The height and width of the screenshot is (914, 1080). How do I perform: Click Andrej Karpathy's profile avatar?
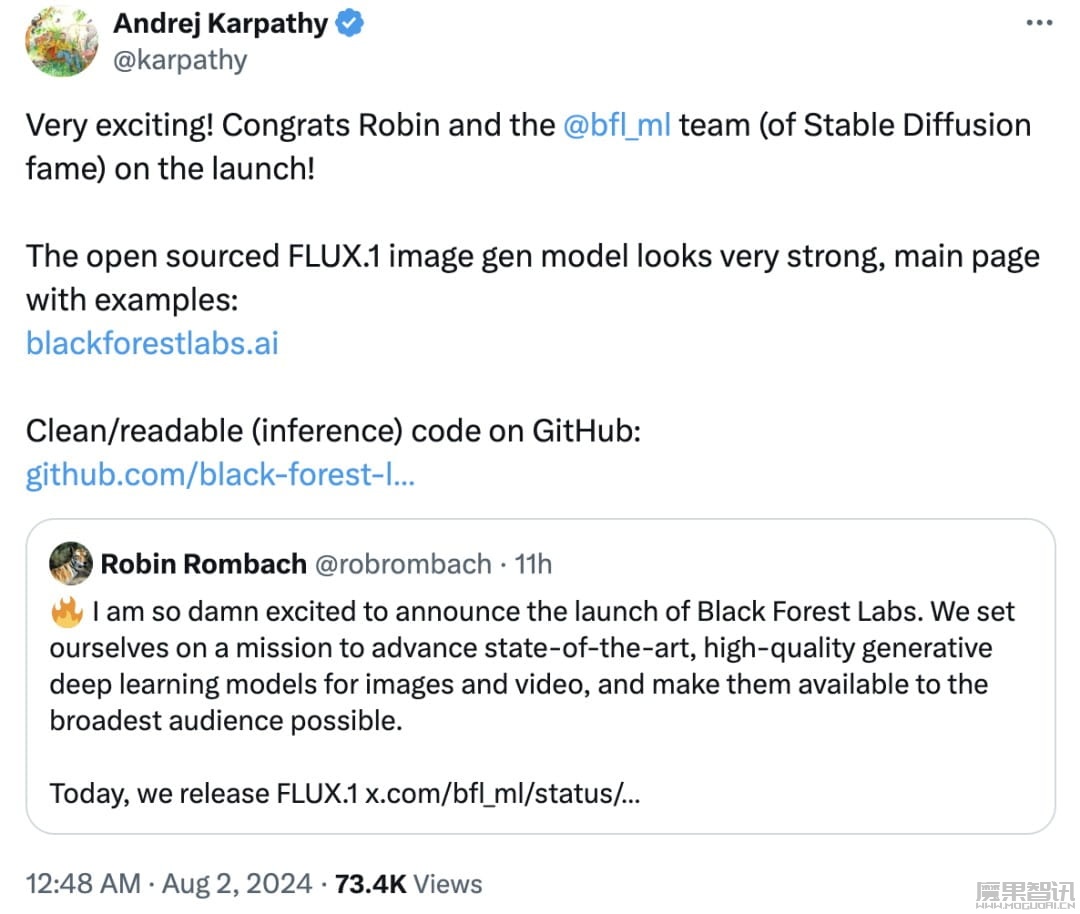61,41
